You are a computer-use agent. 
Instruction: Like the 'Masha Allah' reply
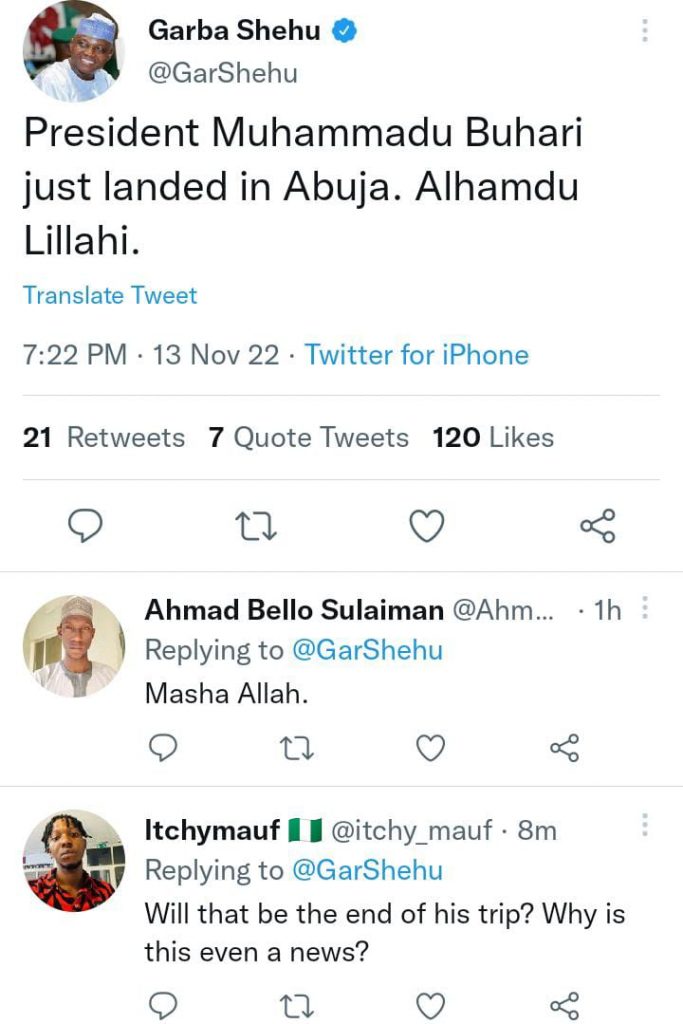(430, 747)
